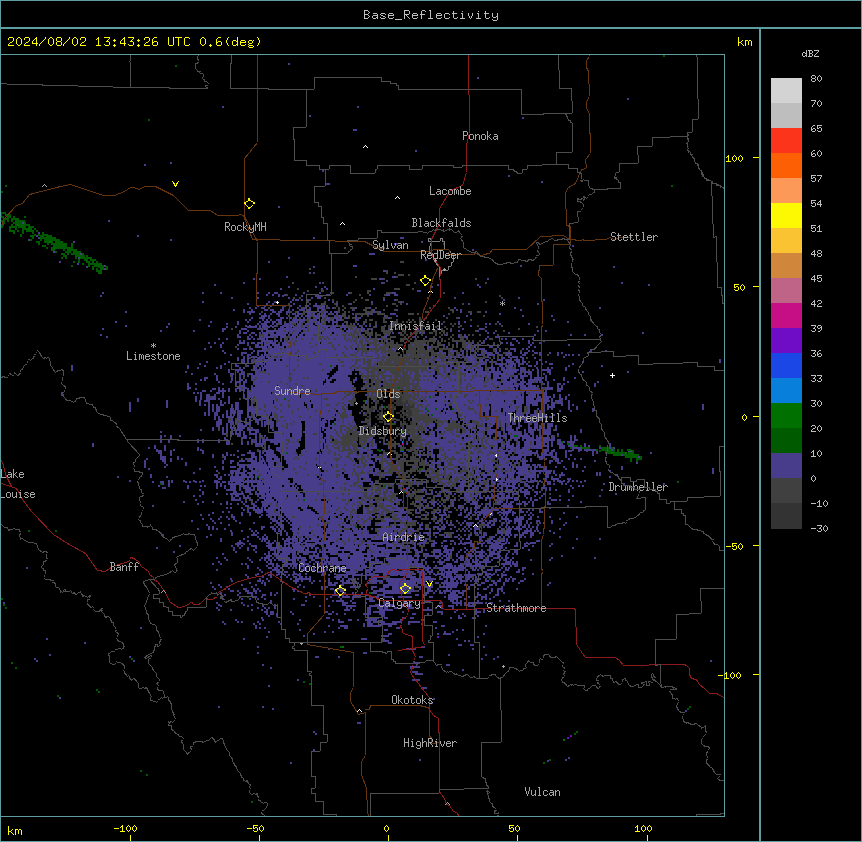862x842 pixels.
Task: Select the pink 42-45 dBZ legend swatch
Action: (786, 291)
